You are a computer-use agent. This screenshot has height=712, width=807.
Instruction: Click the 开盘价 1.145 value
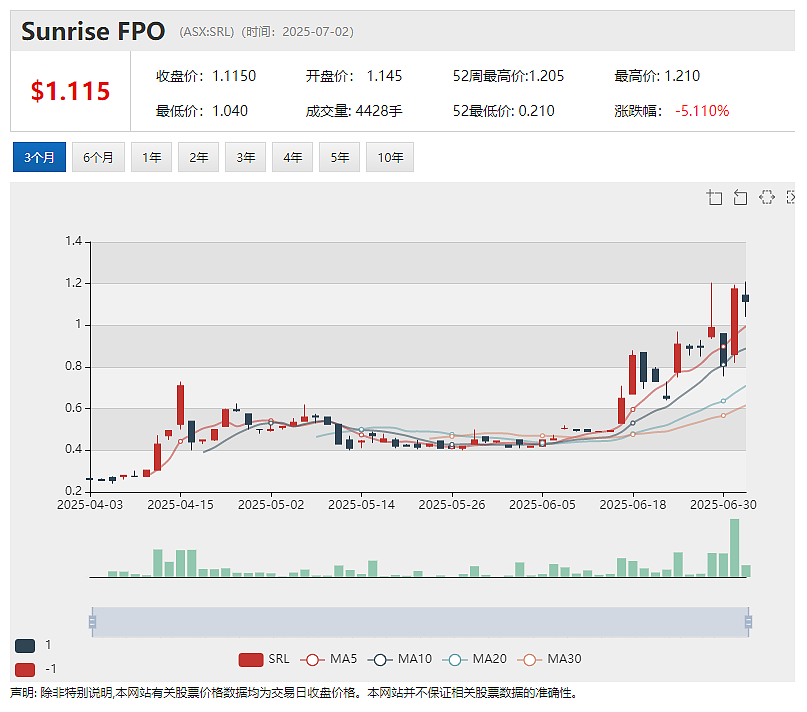[x=384, y=76]
